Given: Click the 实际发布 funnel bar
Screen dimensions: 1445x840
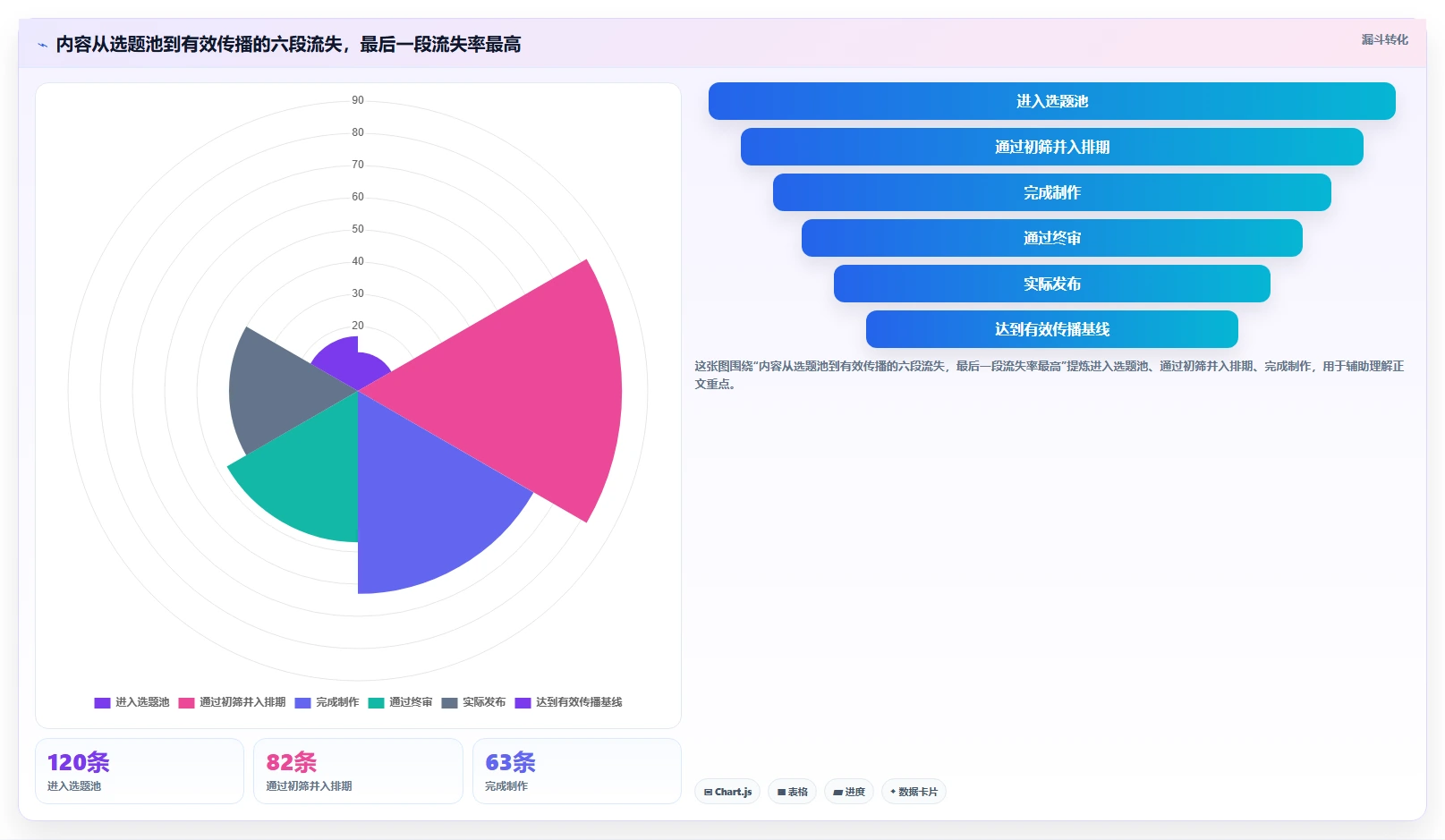Looking at the screenshot, I should (1051, 284).
